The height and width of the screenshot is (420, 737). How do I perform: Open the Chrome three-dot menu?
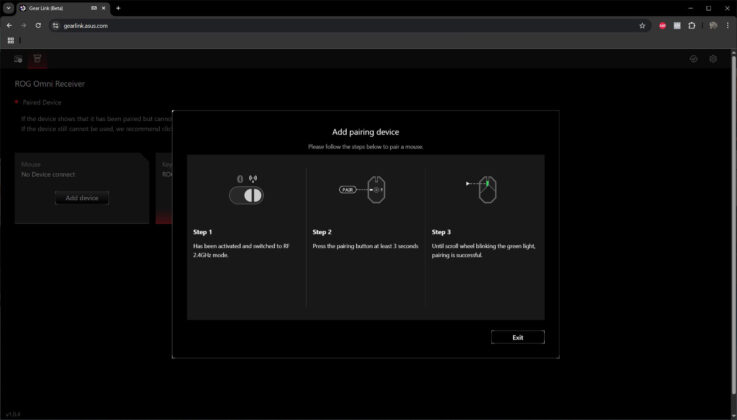coord(727,26)
